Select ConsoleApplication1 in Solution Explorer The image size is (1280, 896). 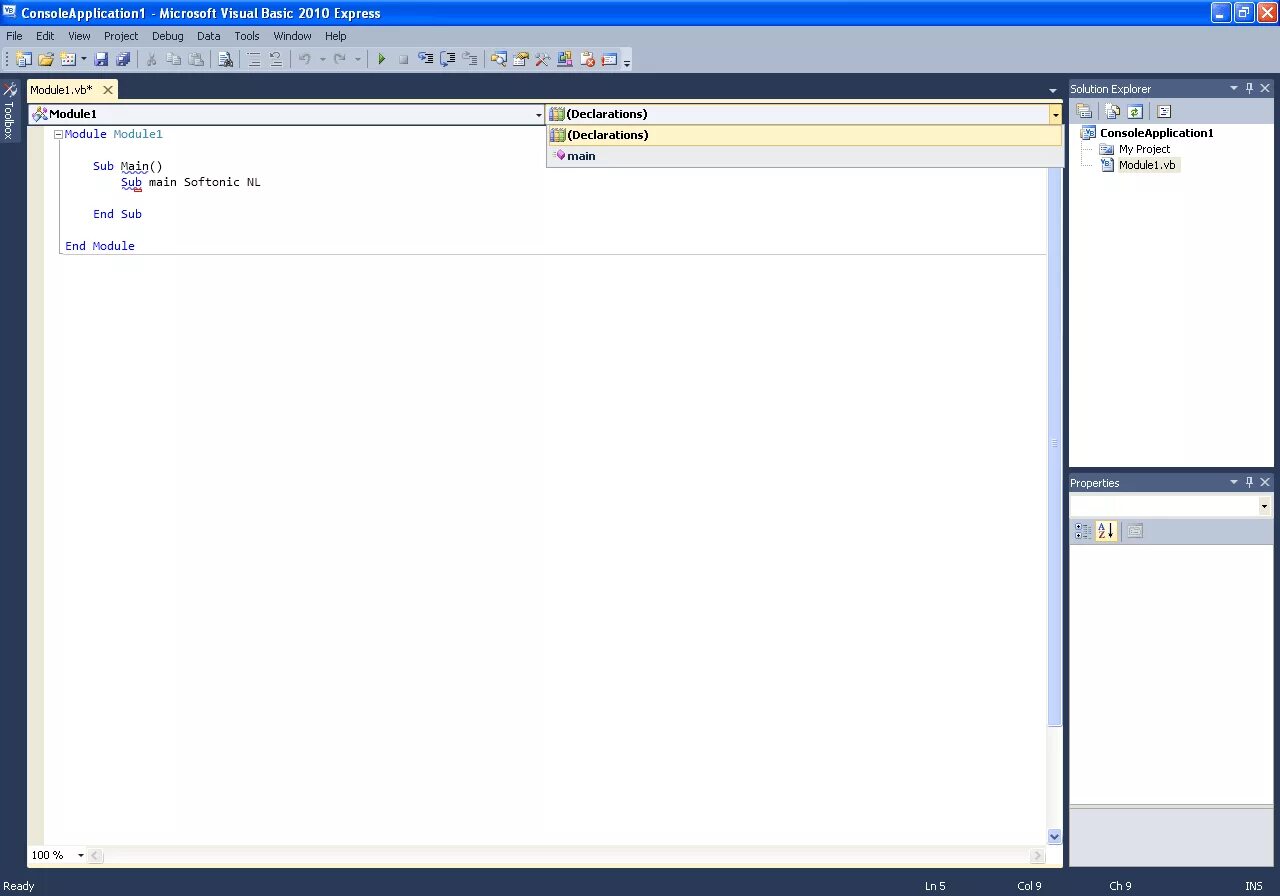point(1156,133)
